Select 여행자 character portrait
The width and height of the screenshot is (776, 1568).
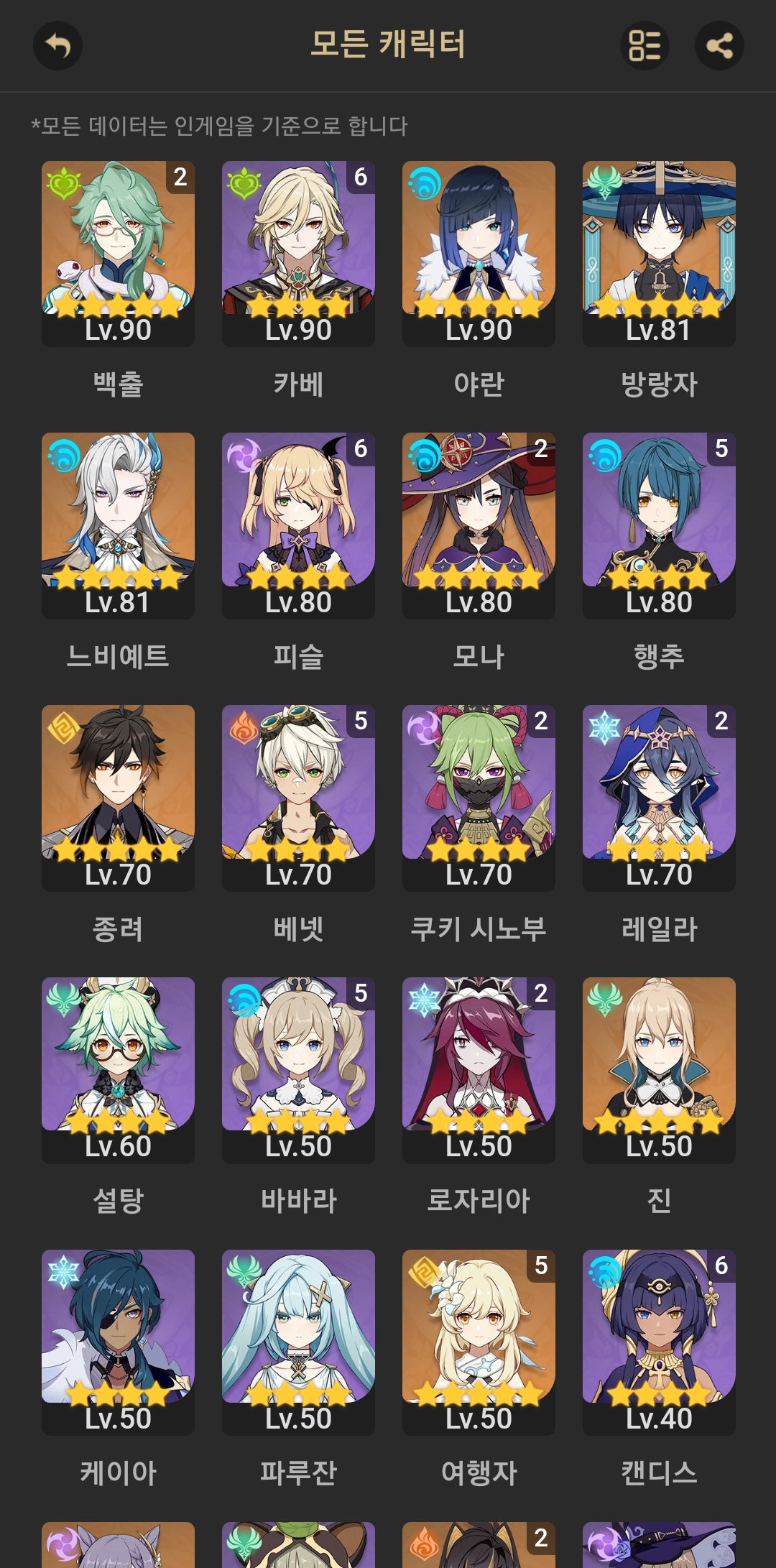coord(479,1342)
